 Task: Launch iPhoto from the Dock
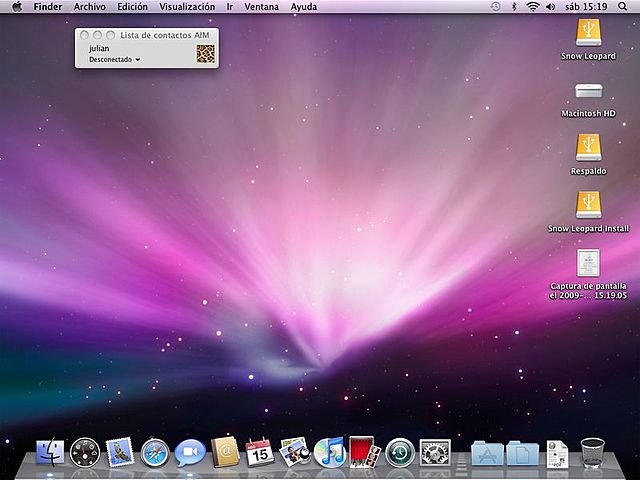pyautogui.click(x=295, y=452)
